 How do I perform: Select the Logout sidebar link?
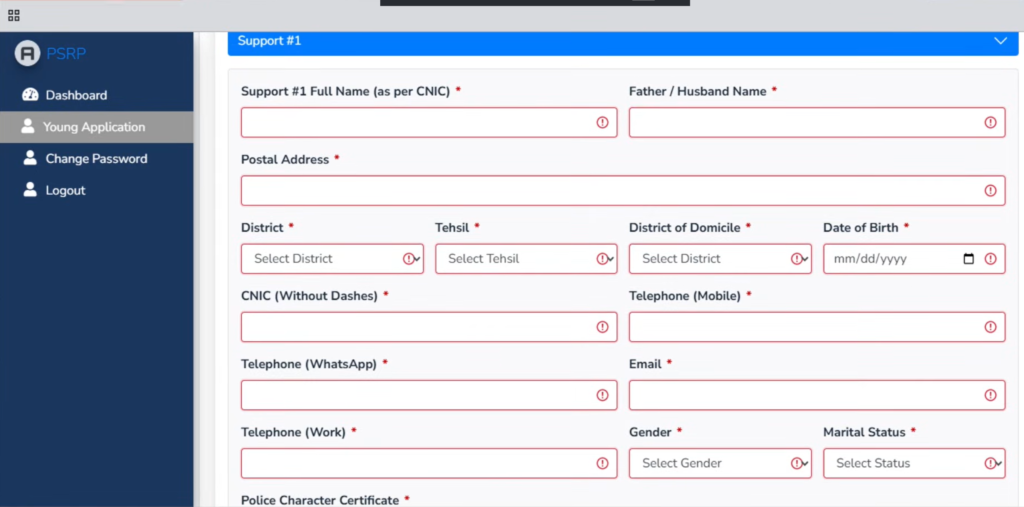click(65, 190)
